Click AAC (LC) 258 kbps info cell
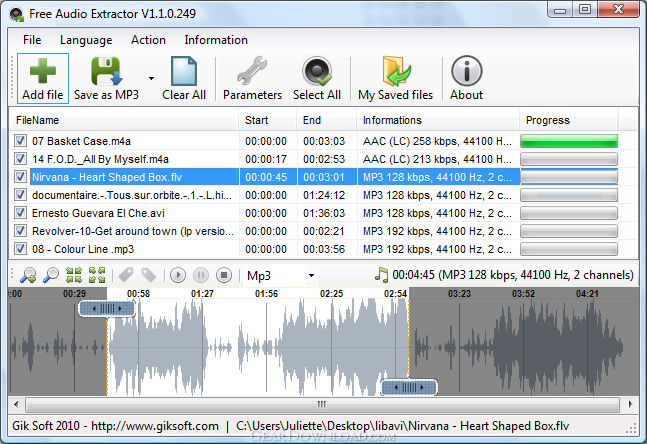The height and width of the screenshot is (444, 647). point(437,141)
